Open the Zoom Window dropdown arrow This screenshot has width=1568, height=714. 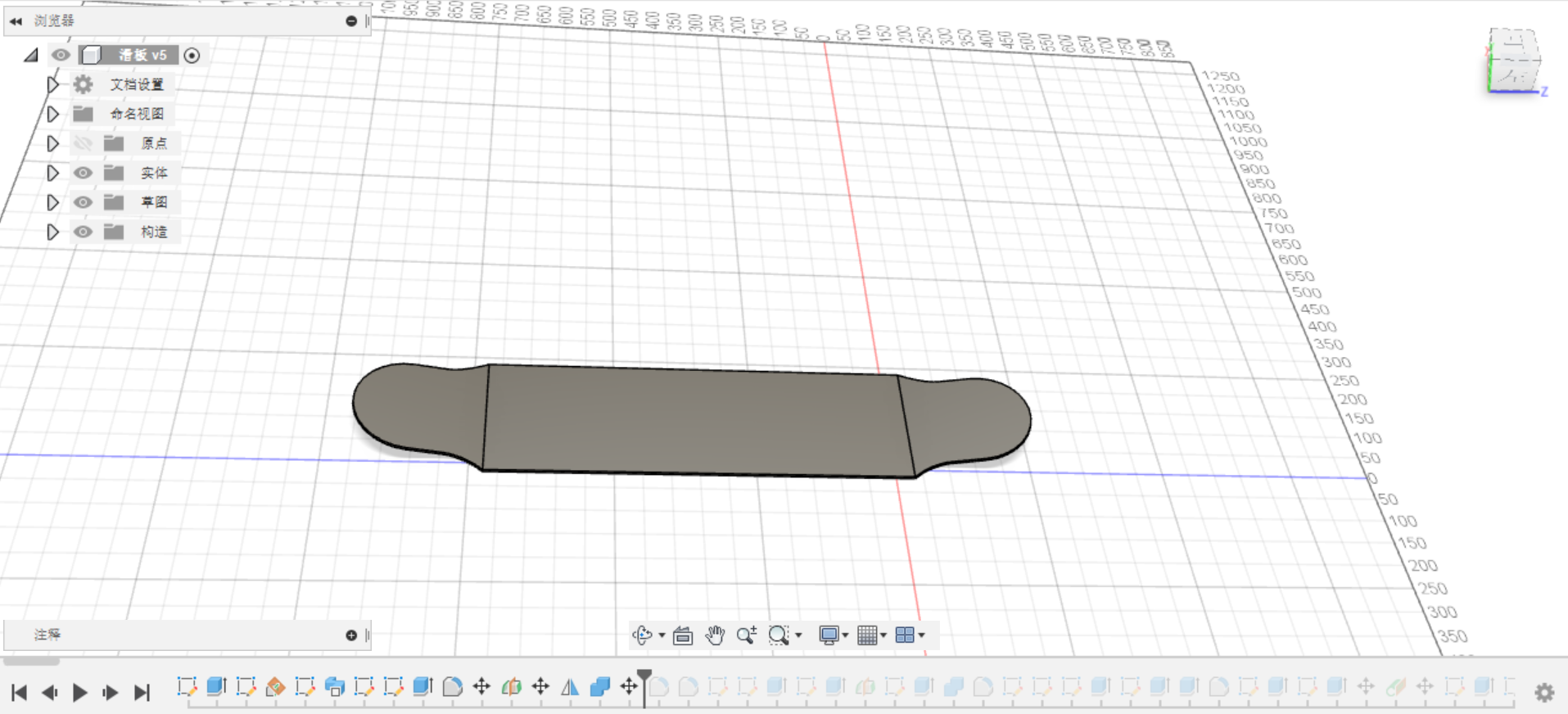pyautogui.click(x=798, y=635)
